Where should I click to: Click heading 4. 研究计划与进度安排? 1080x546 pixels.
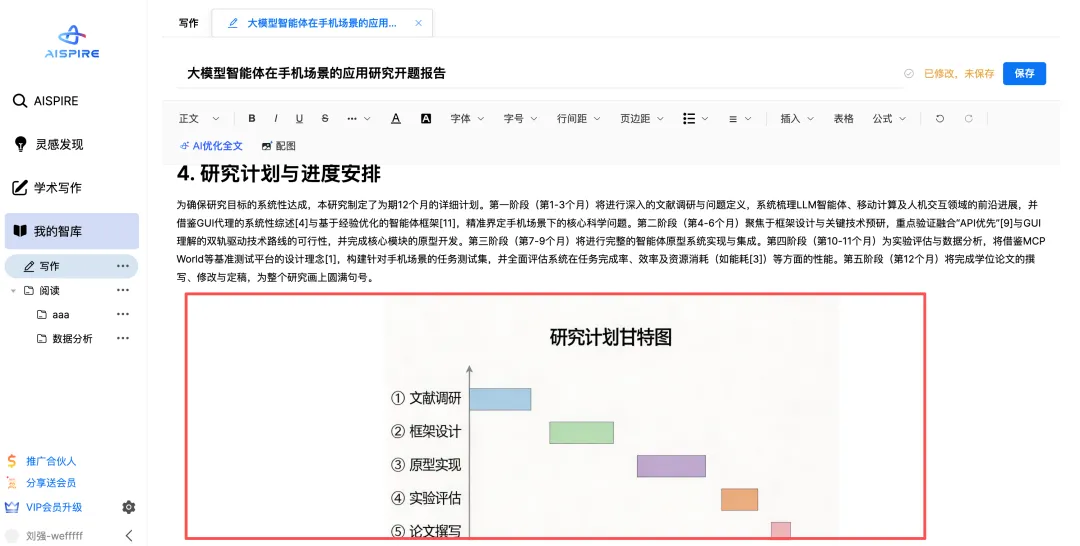278,174
